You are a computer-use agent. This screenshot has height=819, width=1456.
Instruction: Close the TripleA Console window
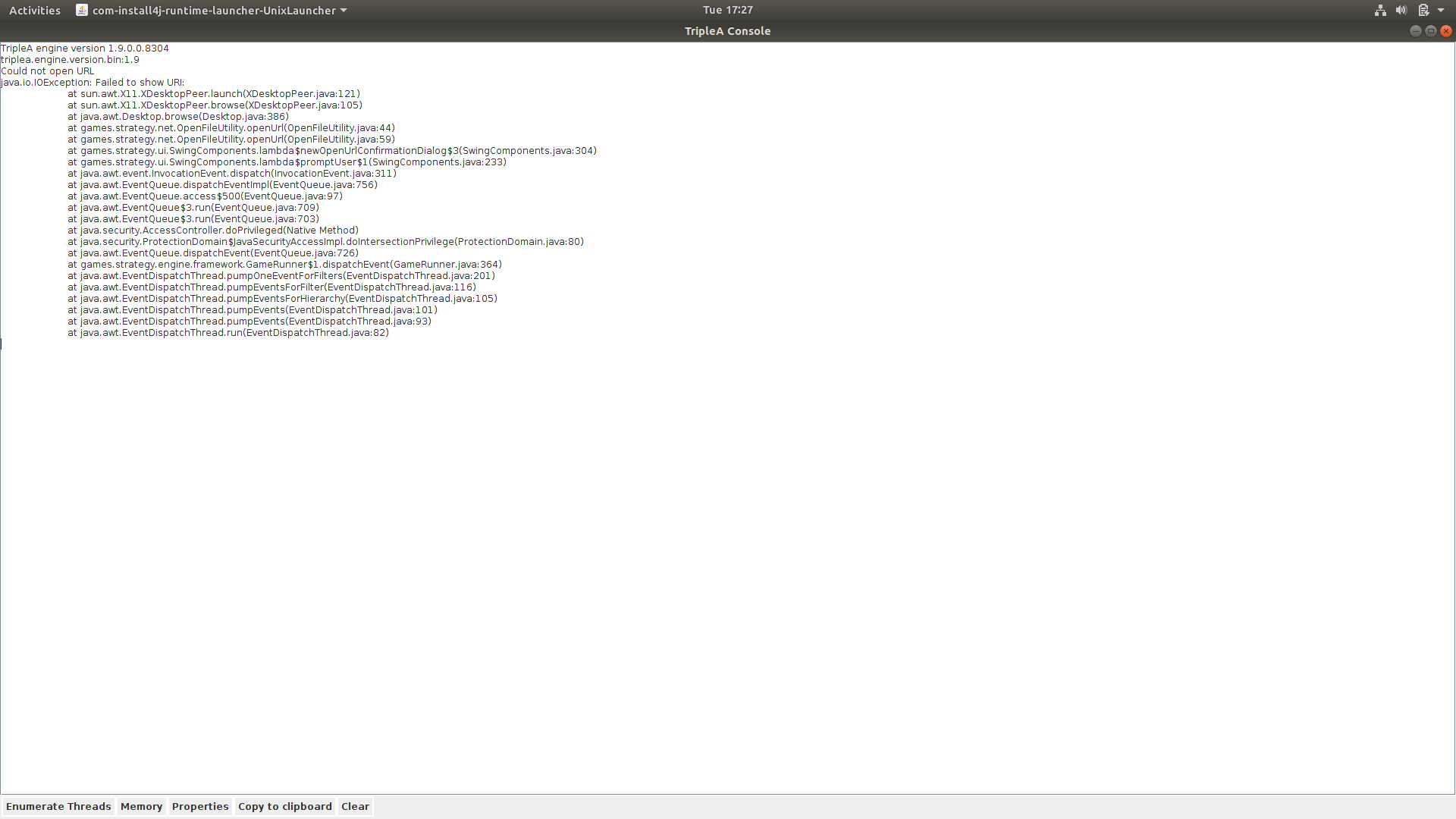[x=1446, y=31]
